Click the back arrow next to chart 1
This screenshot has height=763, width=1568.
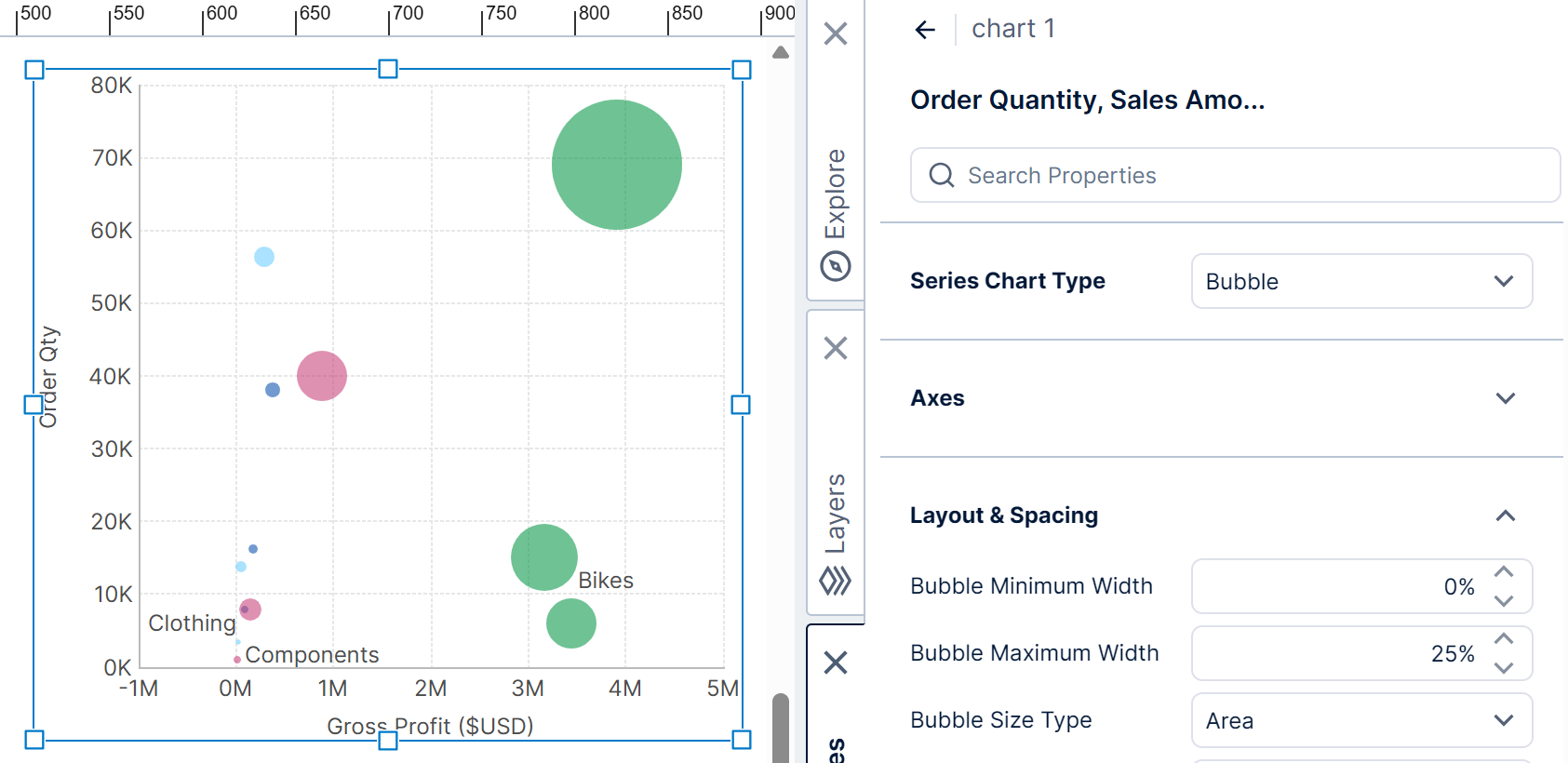(925, 30)
